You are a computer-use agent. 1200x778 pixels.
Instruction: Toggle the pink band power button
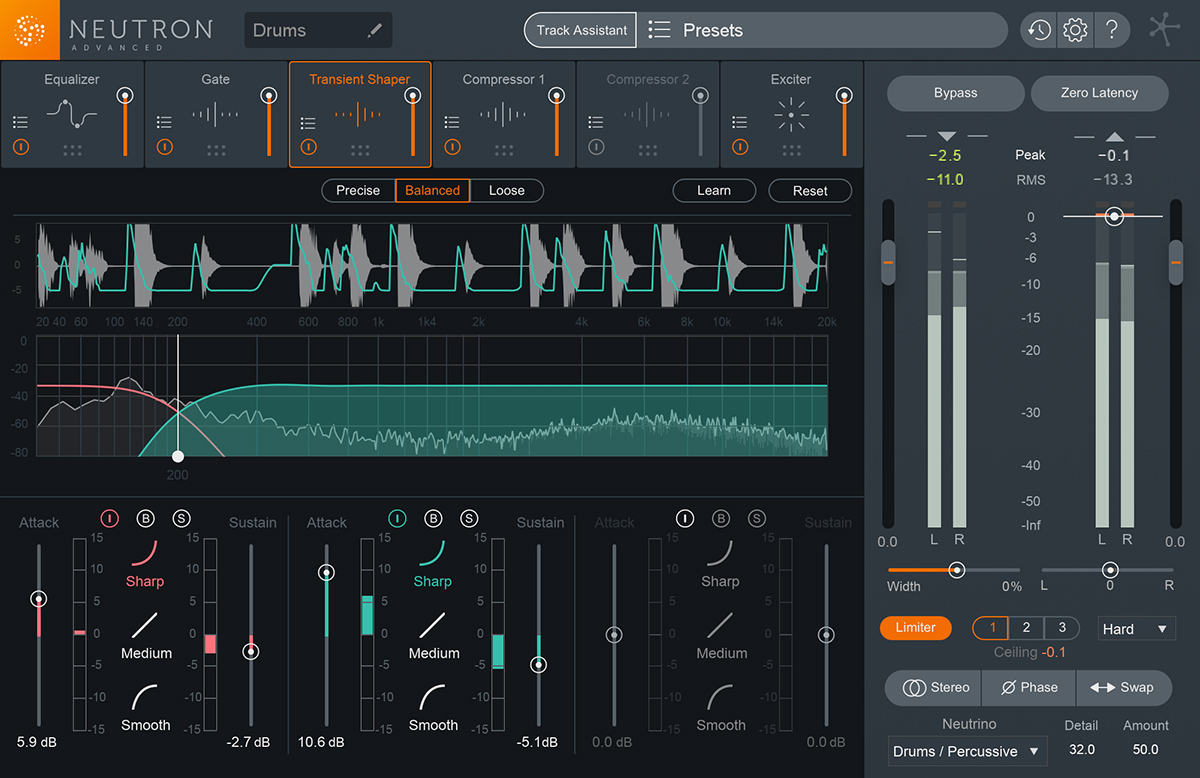click(110, 518)
